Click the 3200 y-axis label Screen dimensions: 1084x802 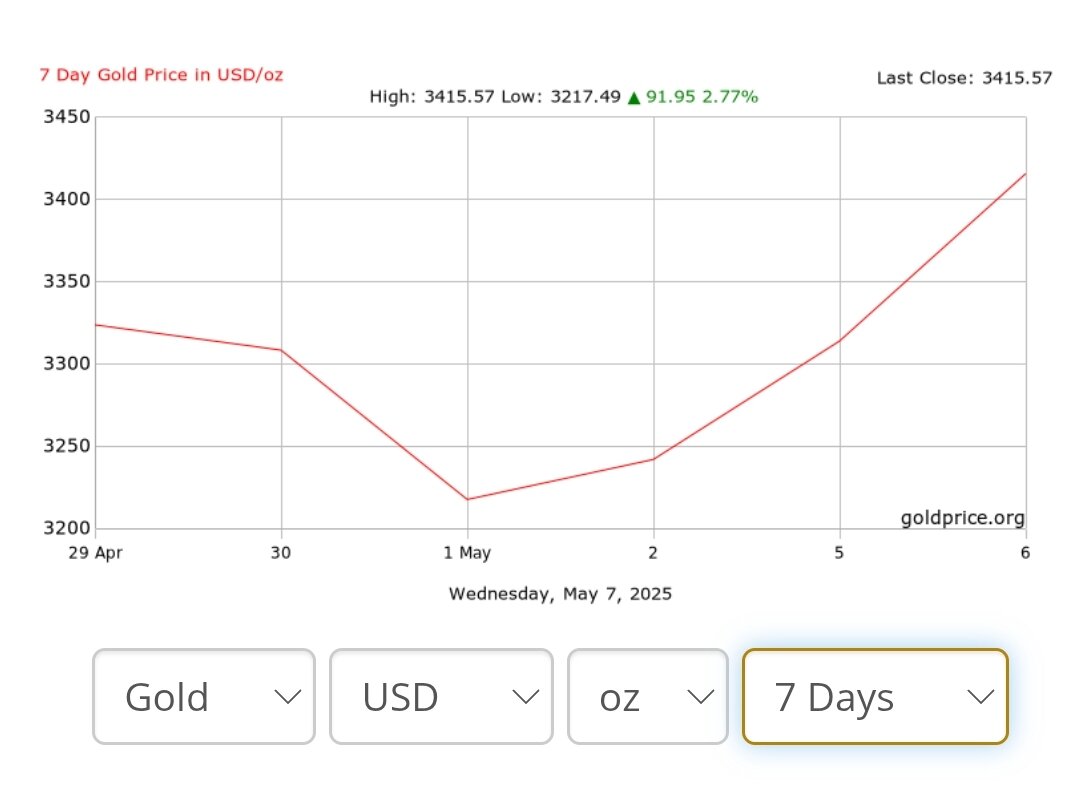(67, 529)
